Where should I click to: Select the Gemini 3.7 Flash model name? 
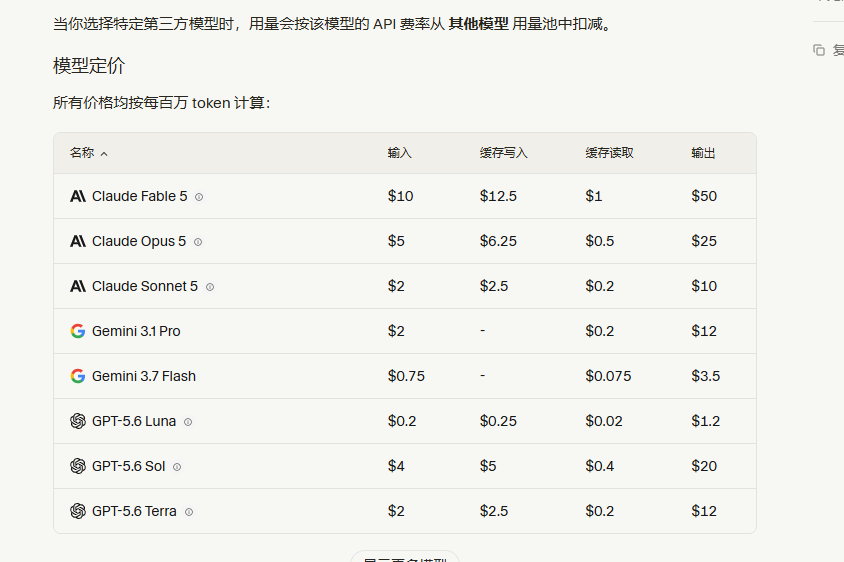click(144, 376)
